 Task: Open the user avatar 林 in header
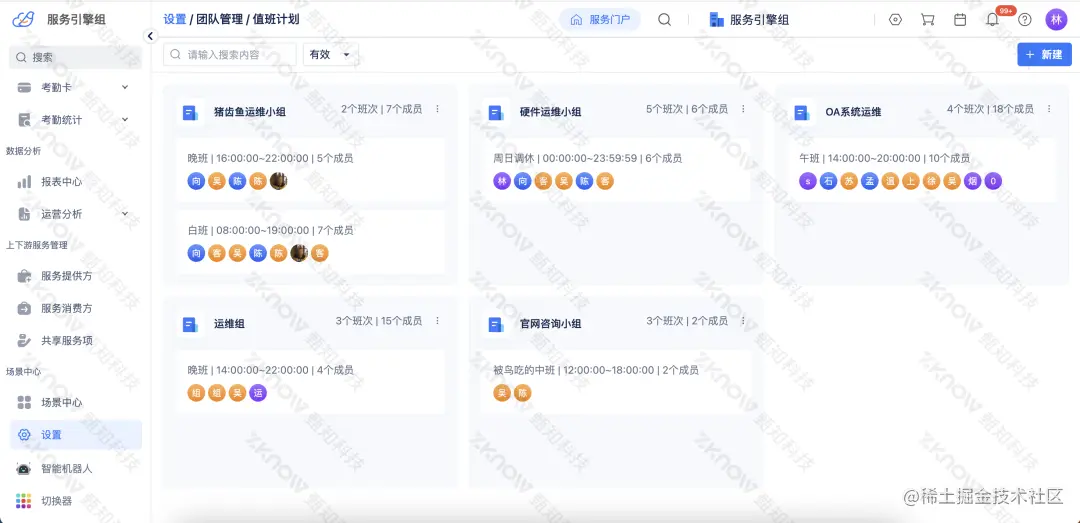[1056, 19]
